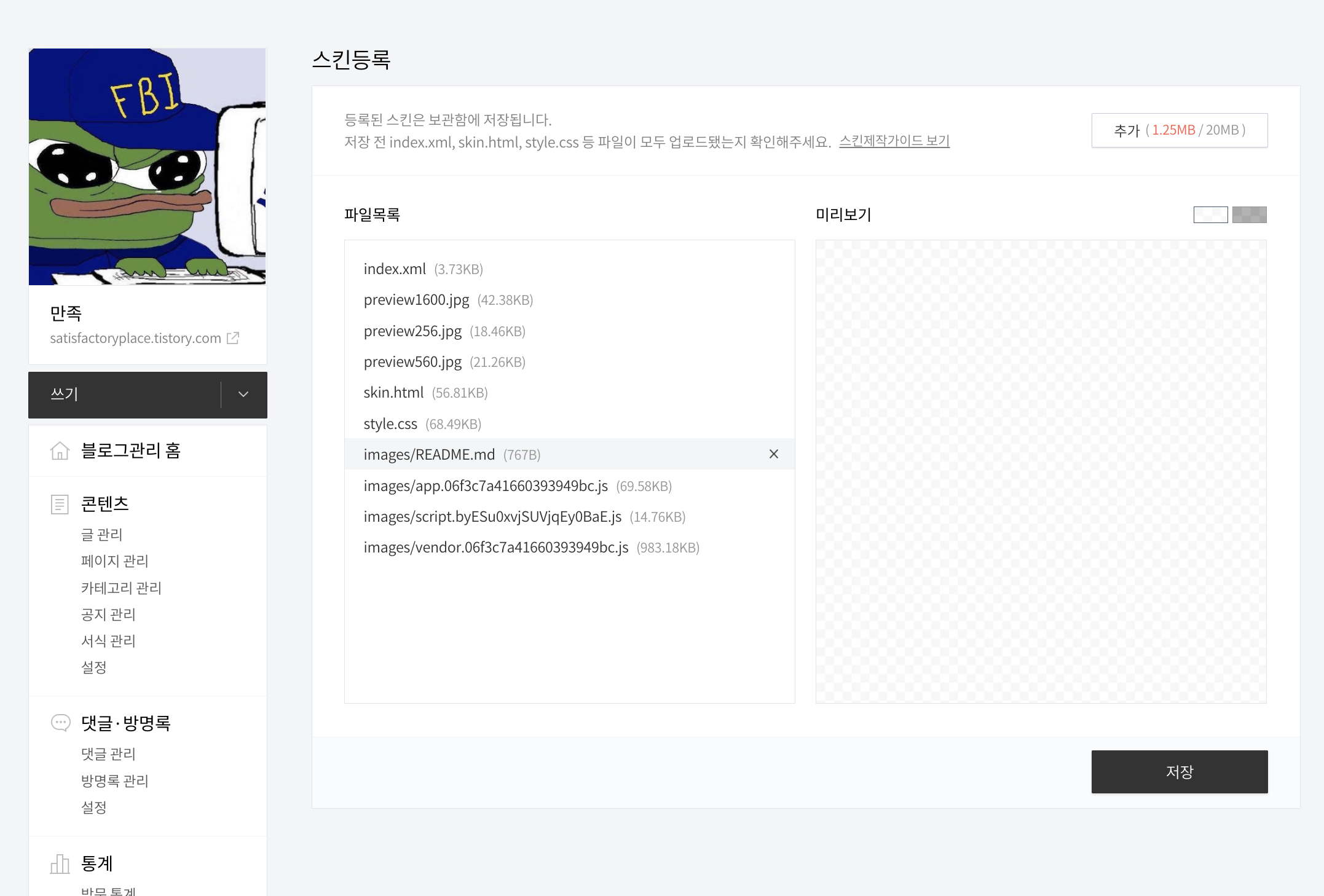Image resolution: width=1324 pixels, height=896 pixels.
Task: Open 글 관리 menu item
Action: point(102,535)
